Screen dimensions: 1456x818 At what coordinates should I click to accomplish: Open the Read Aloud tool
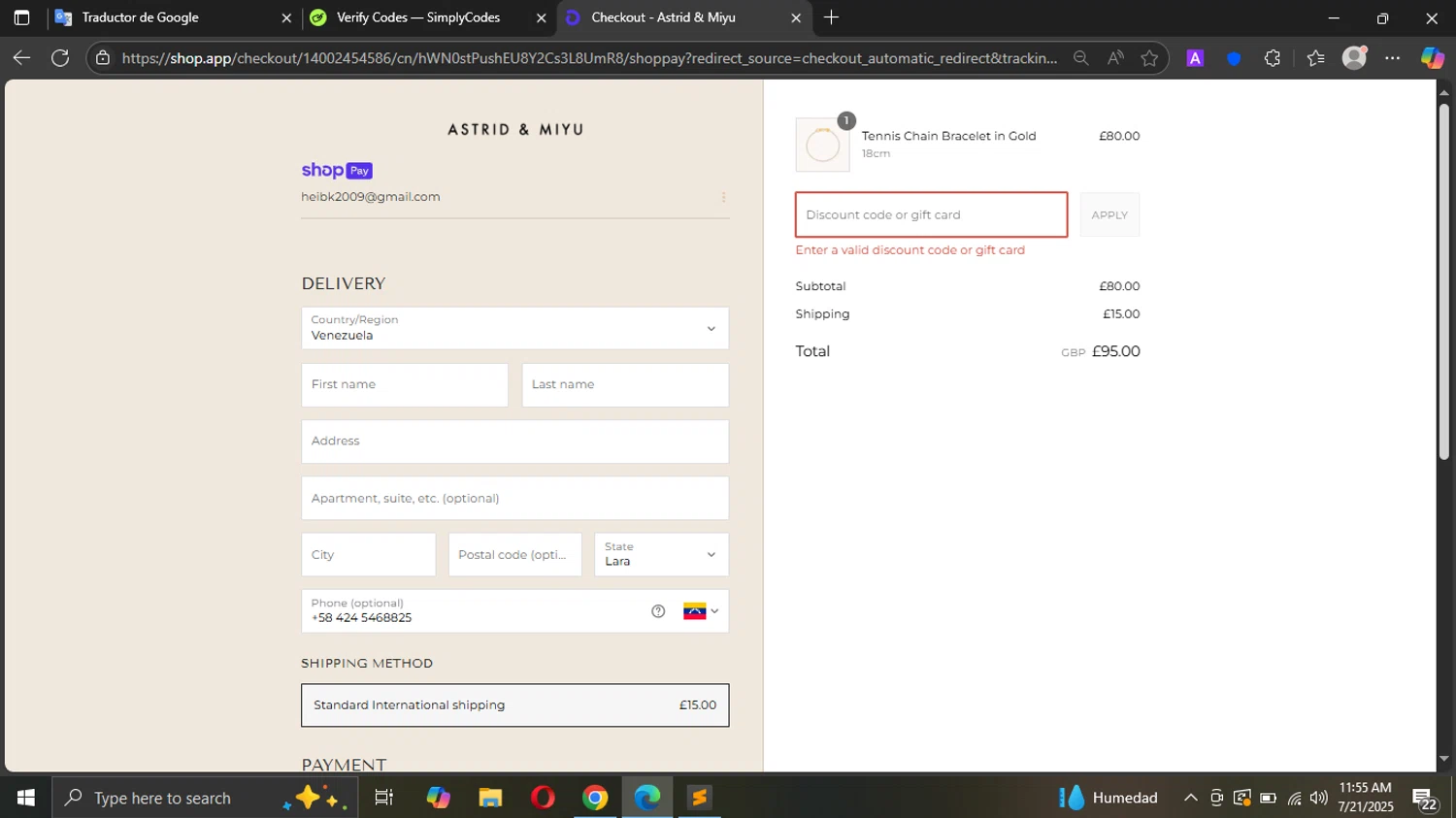click(x=1115, y=58)
